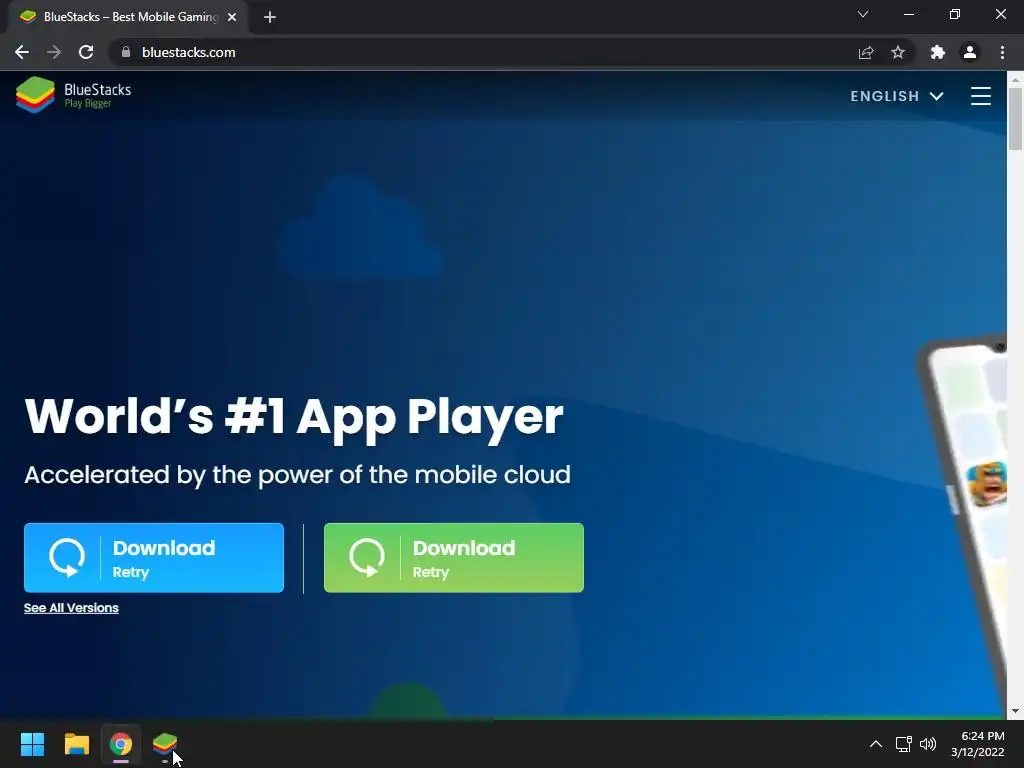Go back in browser history

(22, 52)
